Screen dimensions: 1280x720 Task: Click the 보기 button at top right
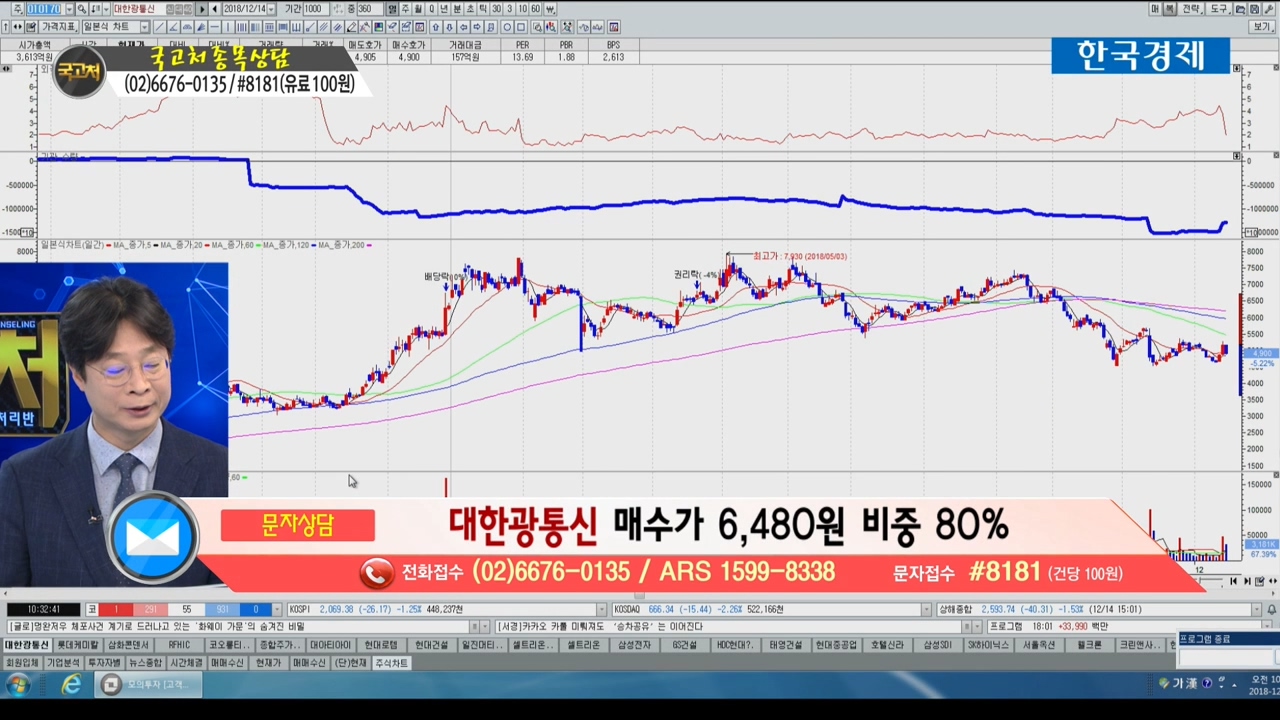point(1263,27)
